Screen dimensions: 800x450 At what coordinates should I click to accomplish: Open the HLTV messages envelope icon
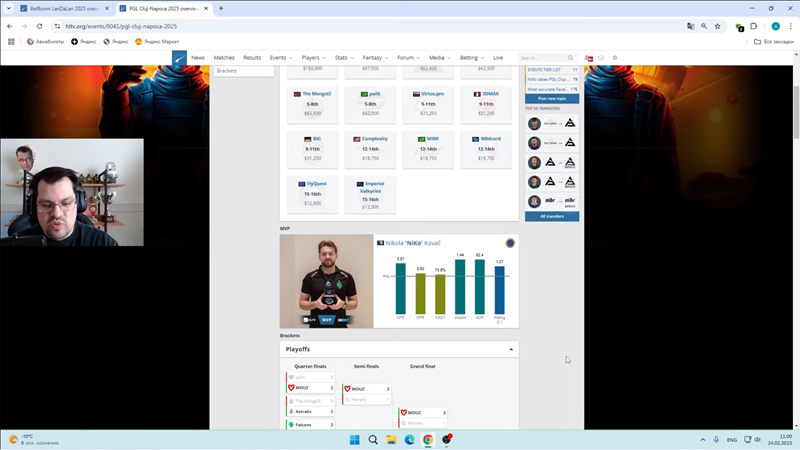(601, 58)
